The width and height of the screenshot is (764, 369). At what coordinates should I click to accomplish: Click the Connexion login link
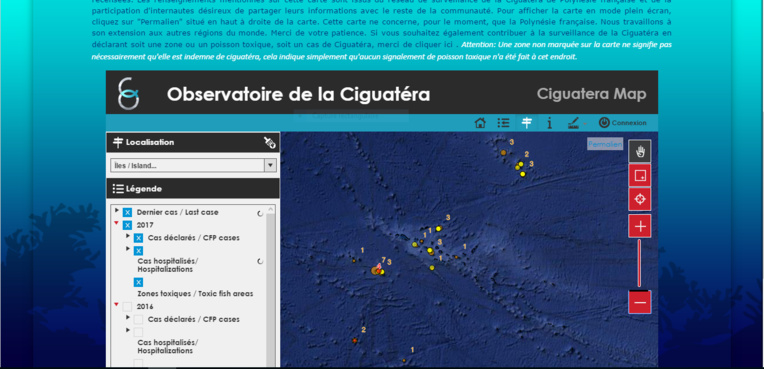(629, 123)
